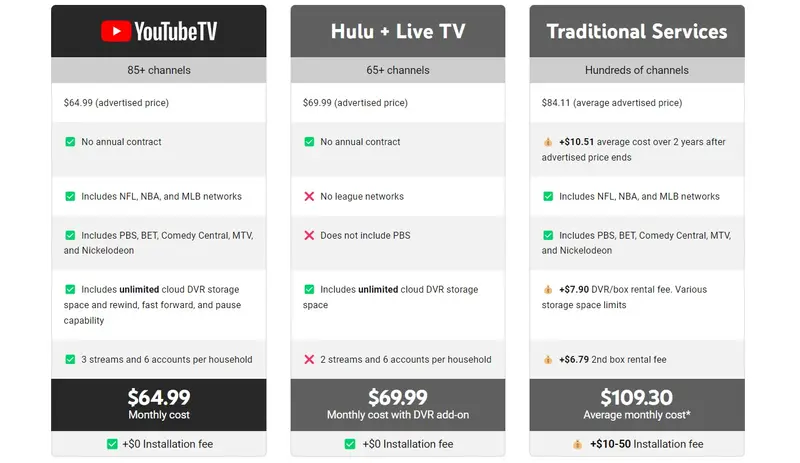This screenshot has height=463, width=800.
Task: Click Hulu unlimited cloud DVR checkmark
Action: [x=309, y=290]
